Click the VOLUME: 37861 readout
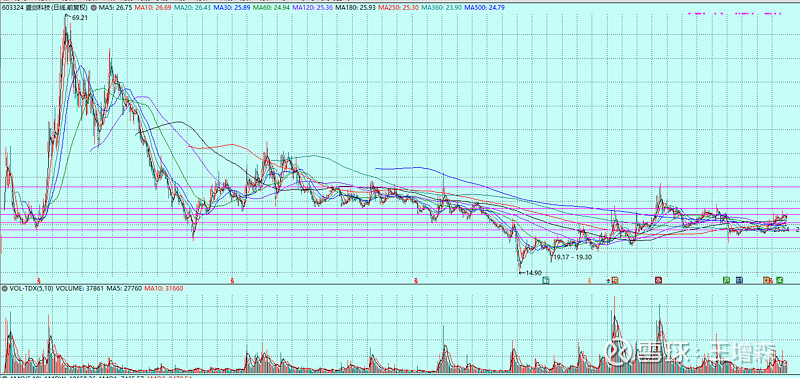This screenshot has height=378, width=800. click(x=81, y=289)
